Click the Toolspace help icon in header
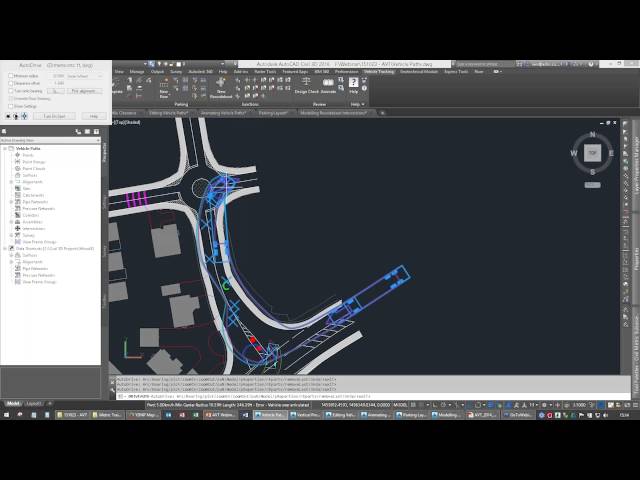The image size is (640, 480). [96, 131]
